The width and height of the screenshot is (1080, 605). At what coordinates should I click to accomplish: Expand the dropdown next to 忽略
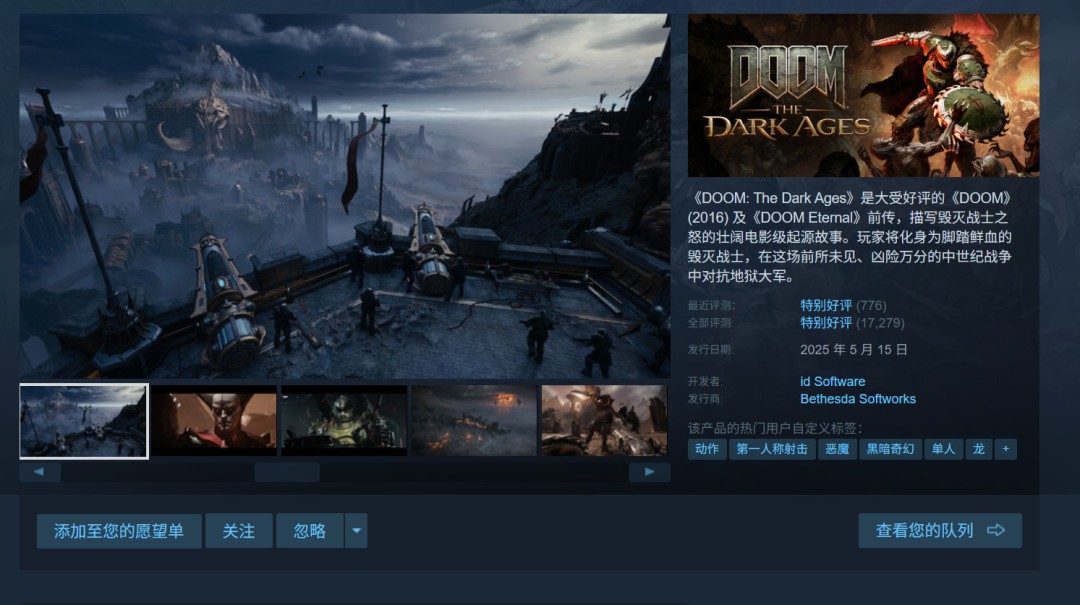point(356,530)
